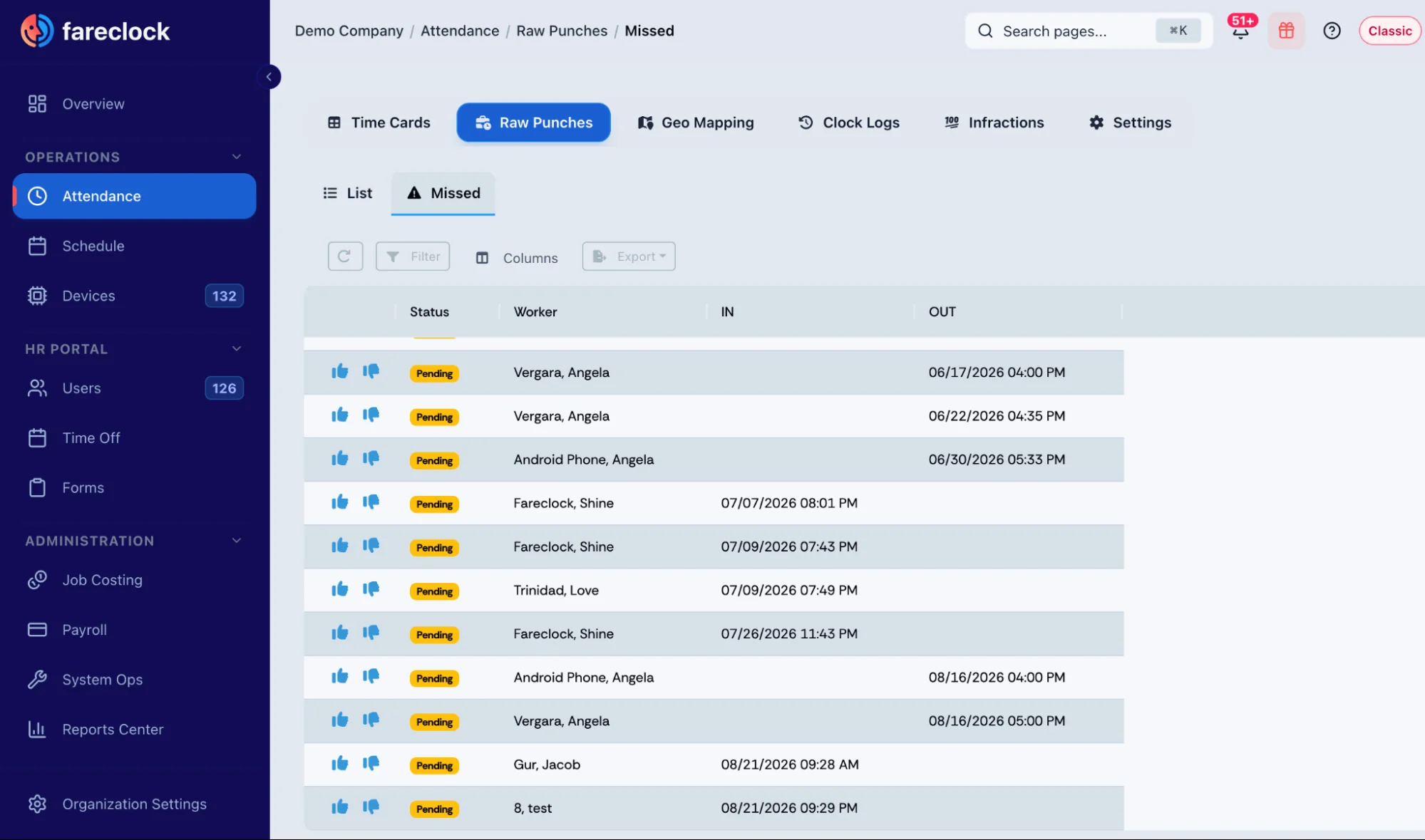Open Users in the sidebar

pos(134,388)
